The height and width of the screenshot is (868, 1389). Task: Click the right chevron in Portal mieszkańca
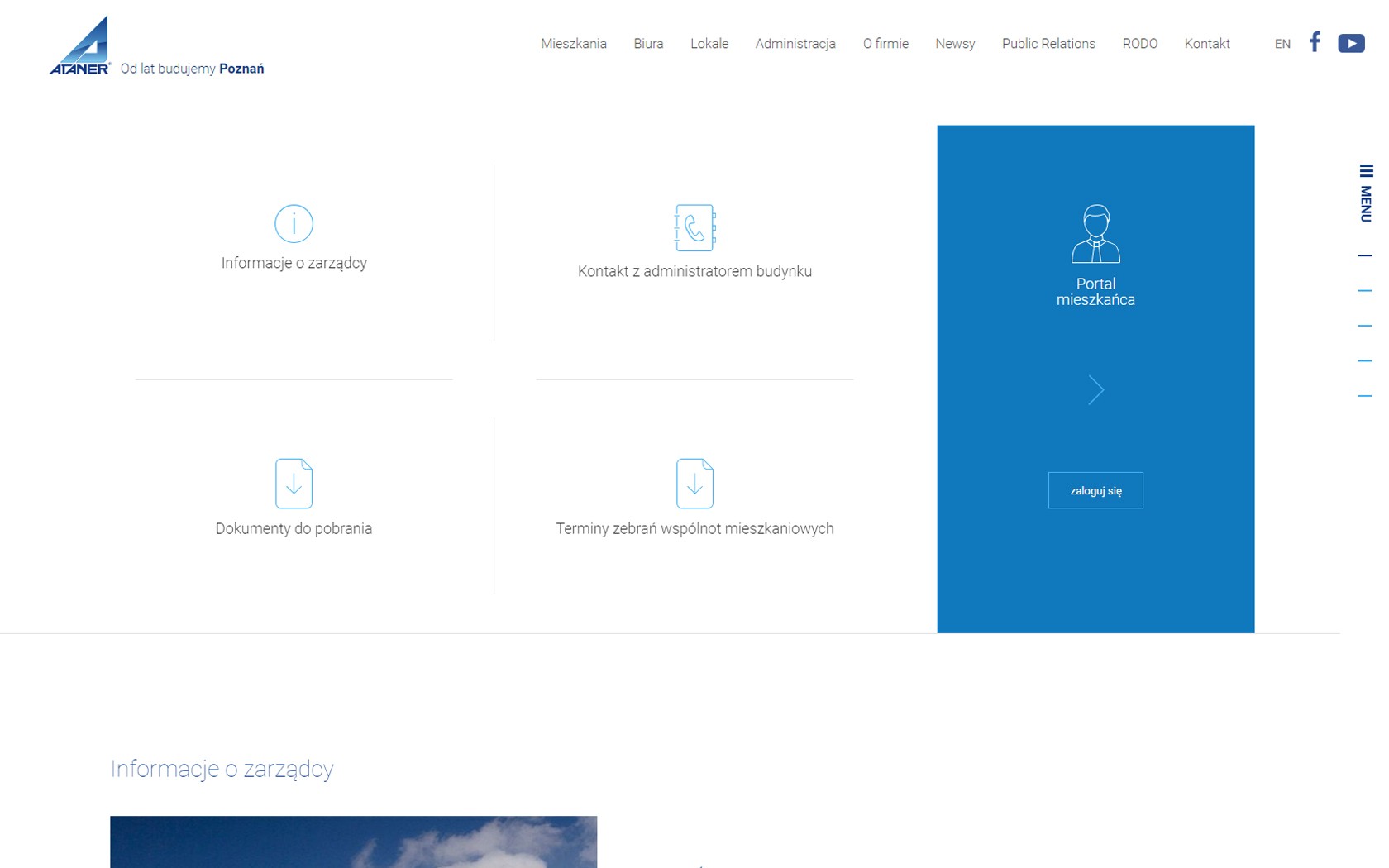1095,390
